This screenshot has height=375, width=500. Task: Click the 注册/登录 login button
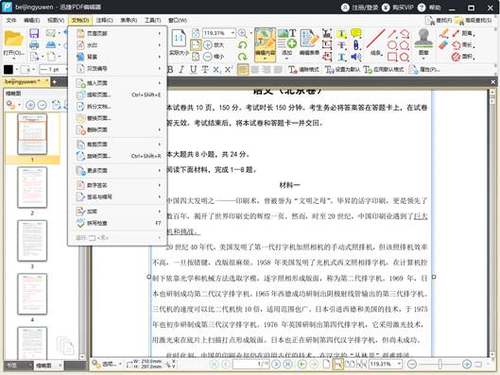click(x=360, y=7)
